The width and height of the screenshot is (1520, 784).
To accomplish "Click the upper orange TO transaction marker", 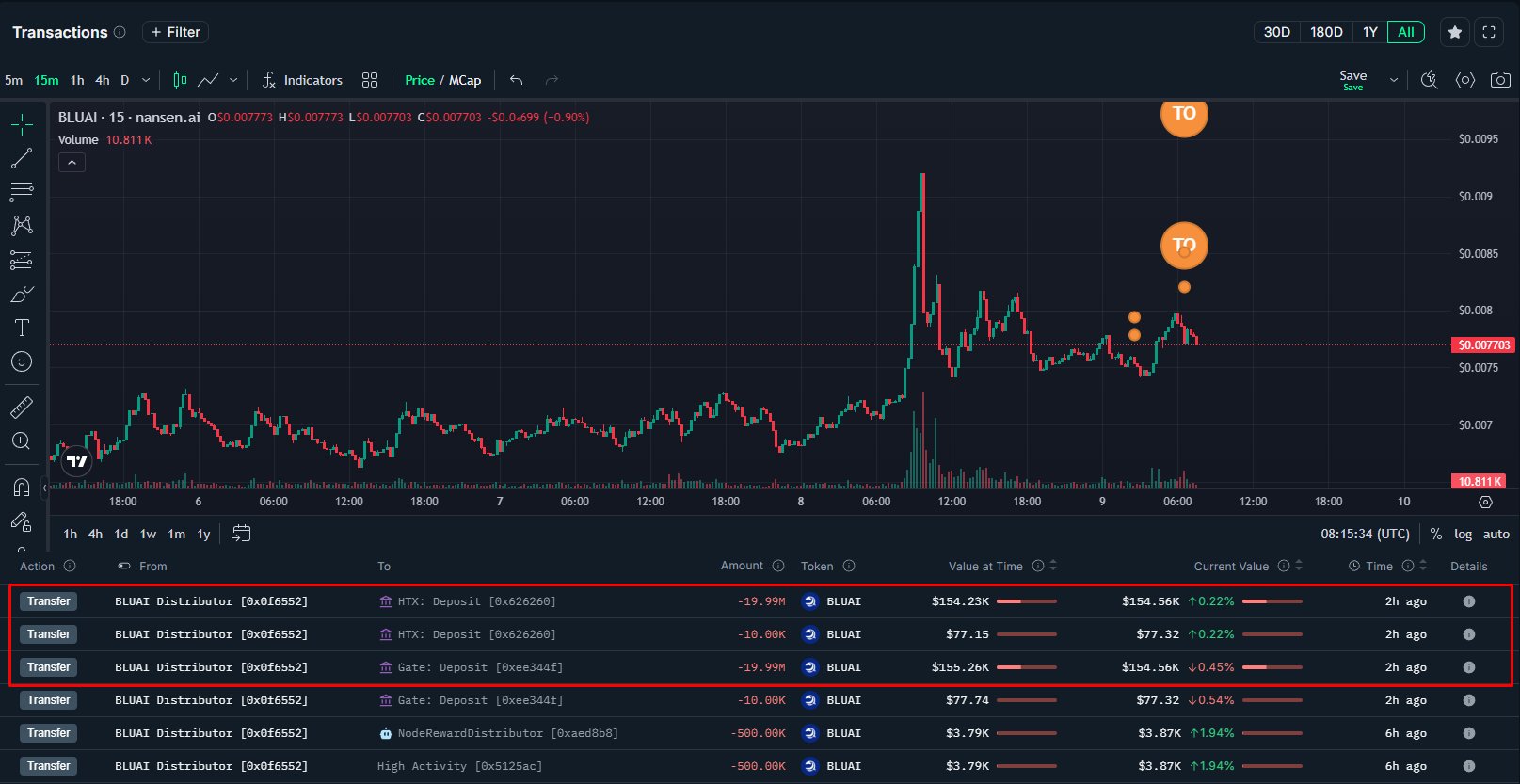I will tap(1184, 115).
